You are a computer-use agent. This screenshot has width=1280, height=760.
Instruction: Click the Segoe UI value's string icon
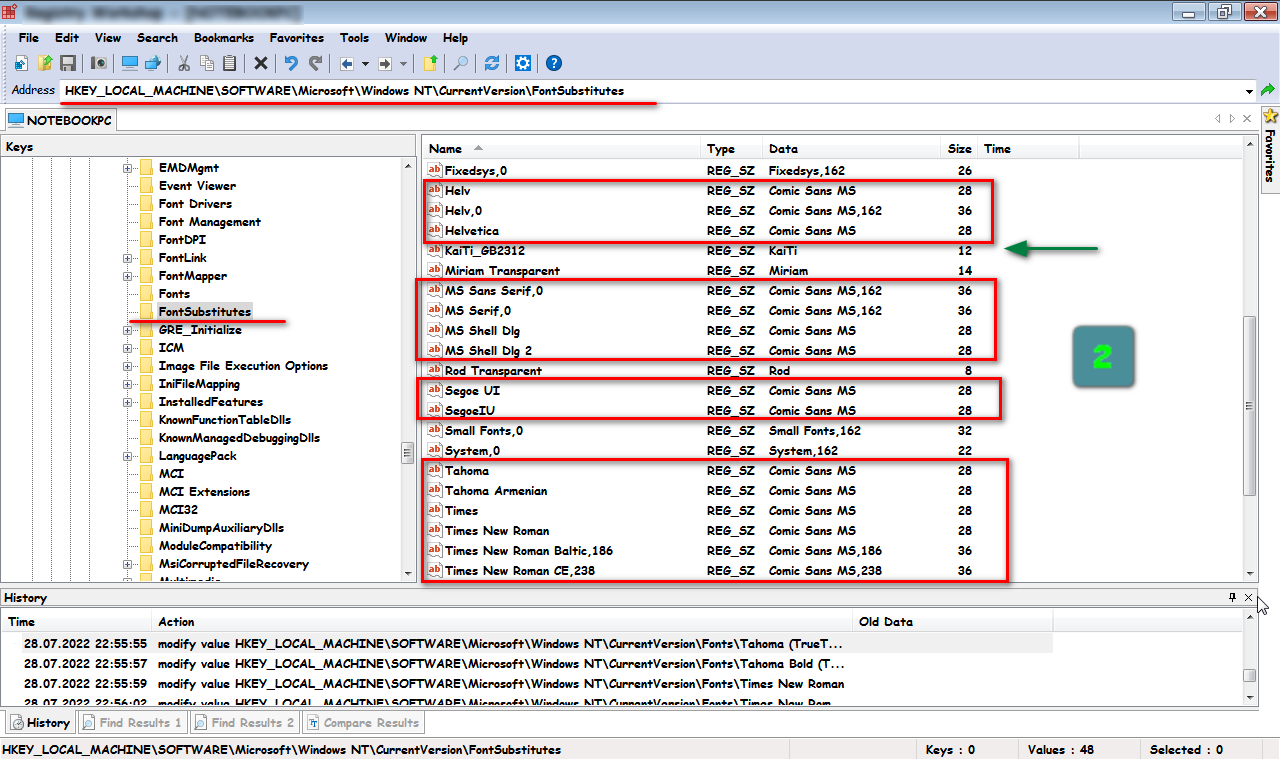435,391
